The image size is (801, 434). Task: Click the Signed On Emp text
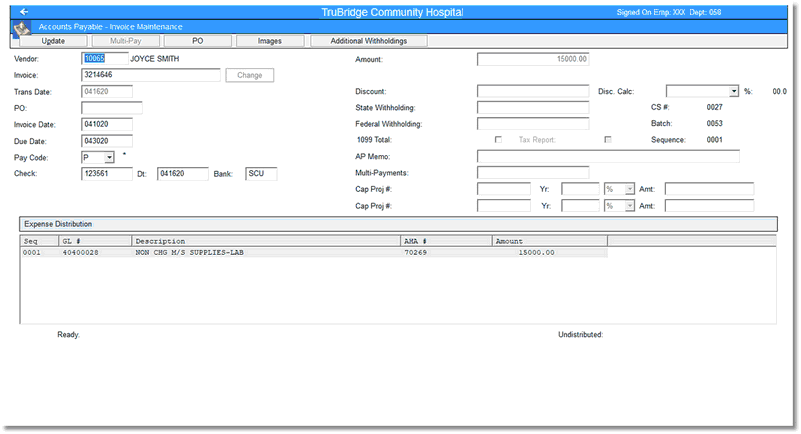coord(669,12)
